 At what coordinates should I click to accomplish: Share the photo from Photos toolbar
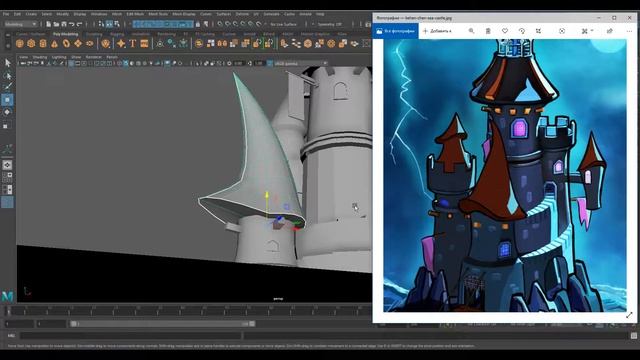pyautogui.click(x=610, y=31)
